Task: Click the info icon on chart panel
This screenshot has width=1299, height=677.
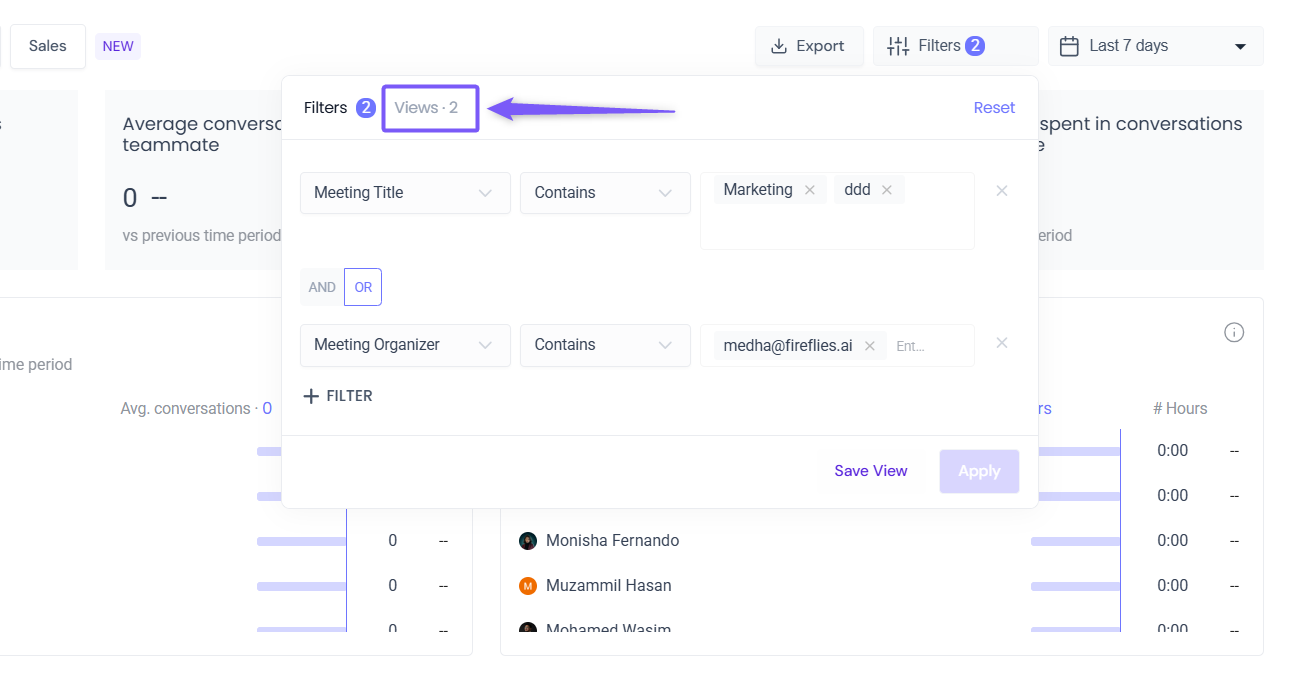Action: coord(1234,332)
